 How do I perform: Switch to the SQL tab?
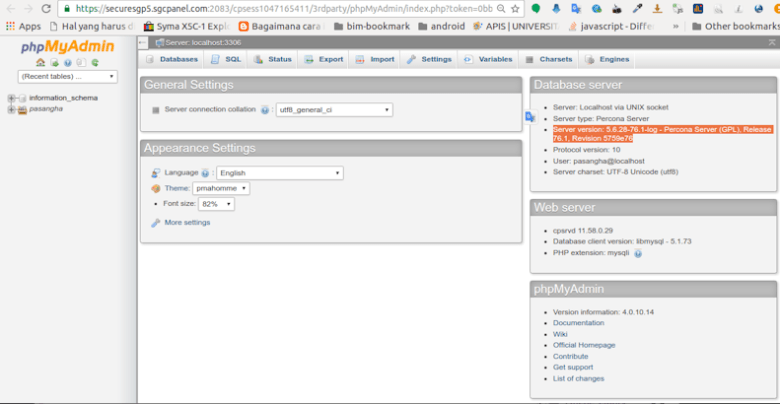[x=227, y=59]
